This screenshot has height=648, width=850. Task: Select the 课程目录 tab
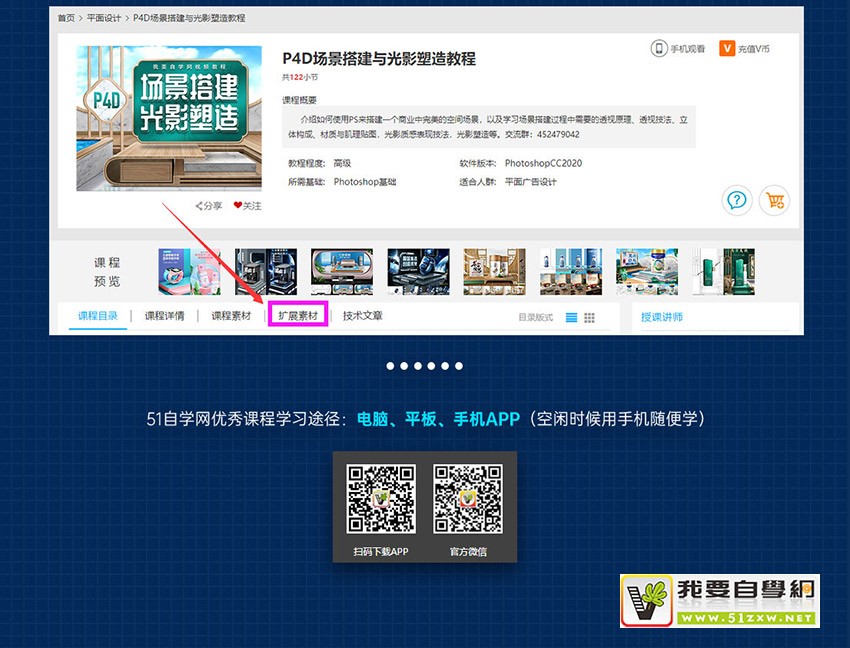click(98, 316)
